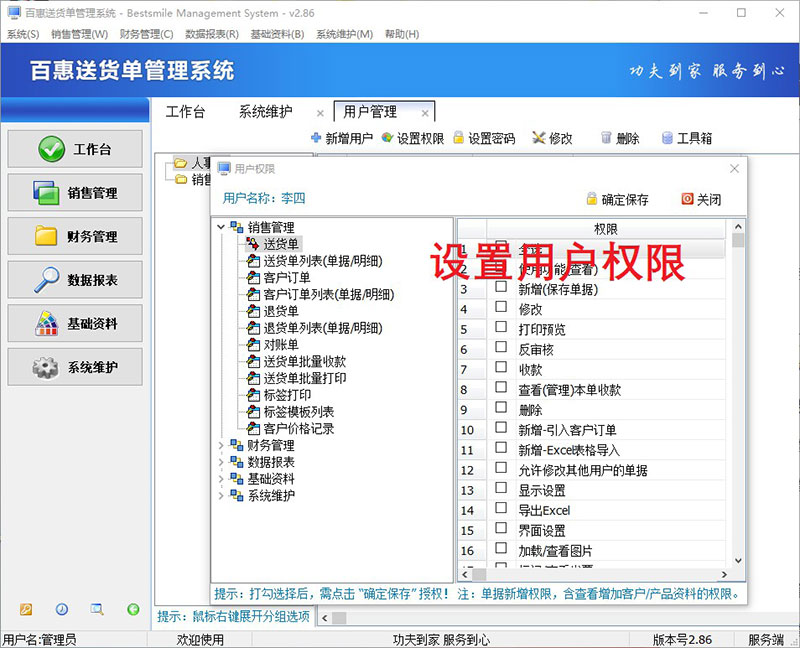
Task: Enable the 打印预览 permission checkbox
Action: (x=501, y=329)
